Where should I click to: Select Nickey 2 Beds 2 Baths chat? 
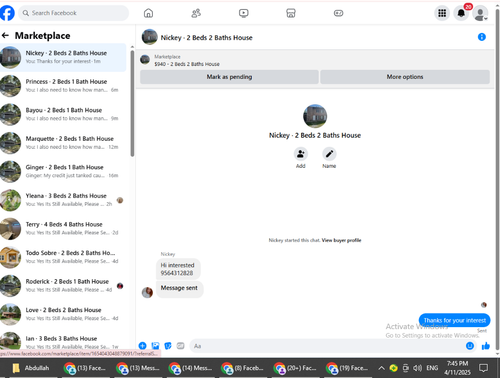[63, 57]
